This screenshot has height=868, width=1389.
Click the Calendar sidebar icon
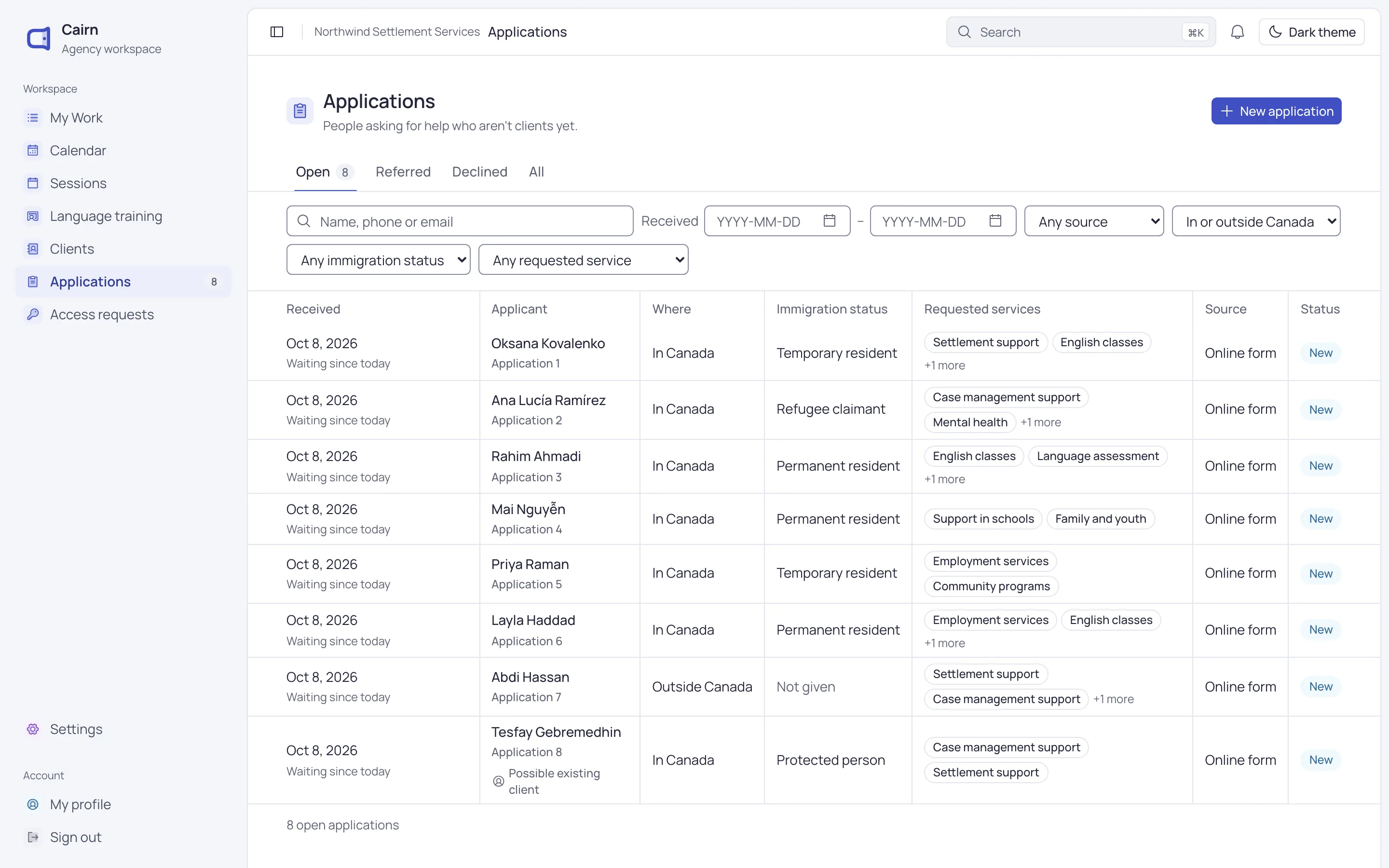pyautogui.click(x=33, y=150)
